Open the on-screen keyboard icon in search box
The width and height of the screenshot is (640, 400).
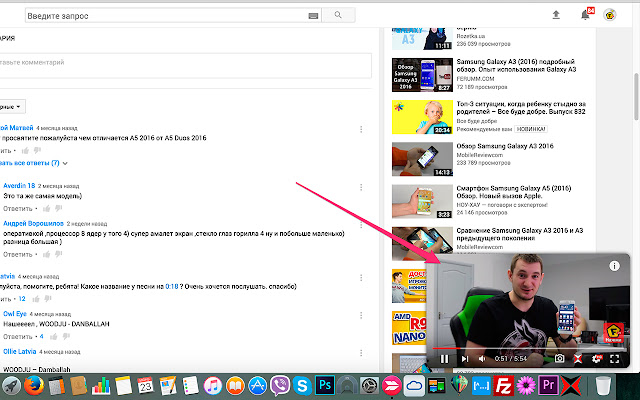tap(313, 16)
